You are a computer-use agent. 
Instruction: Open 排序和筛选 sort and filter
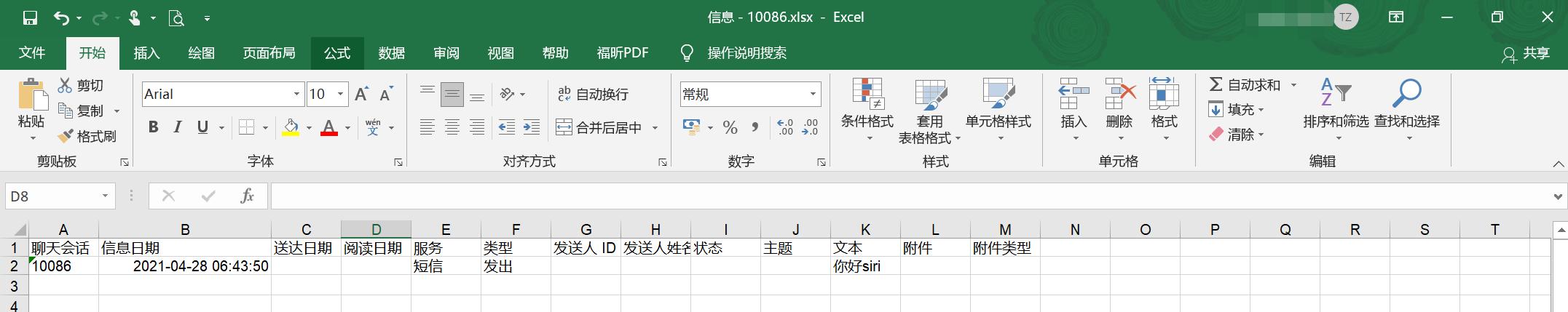1336,110
